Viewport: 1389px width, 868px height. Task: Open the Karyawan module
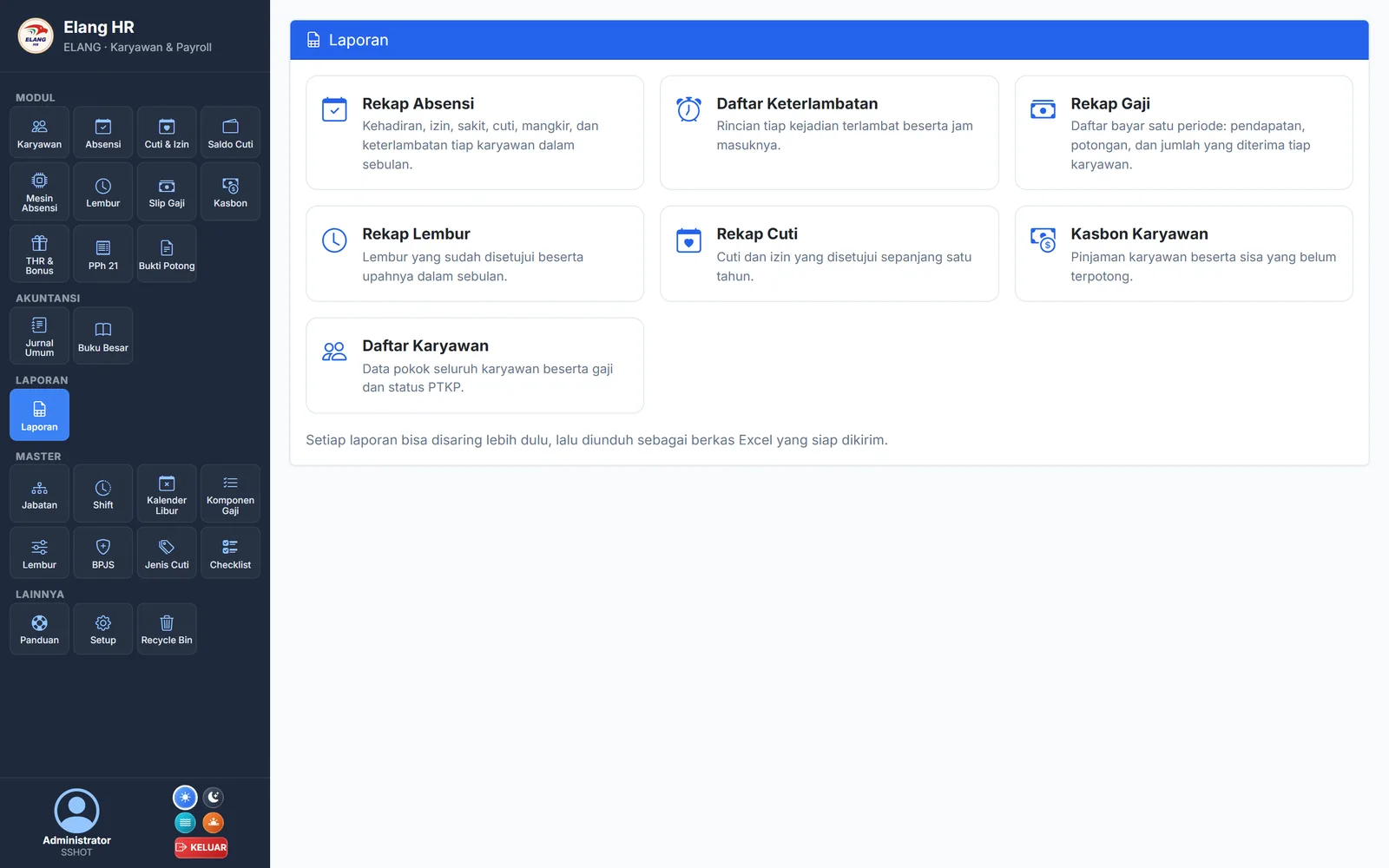[x=39, y=133]
